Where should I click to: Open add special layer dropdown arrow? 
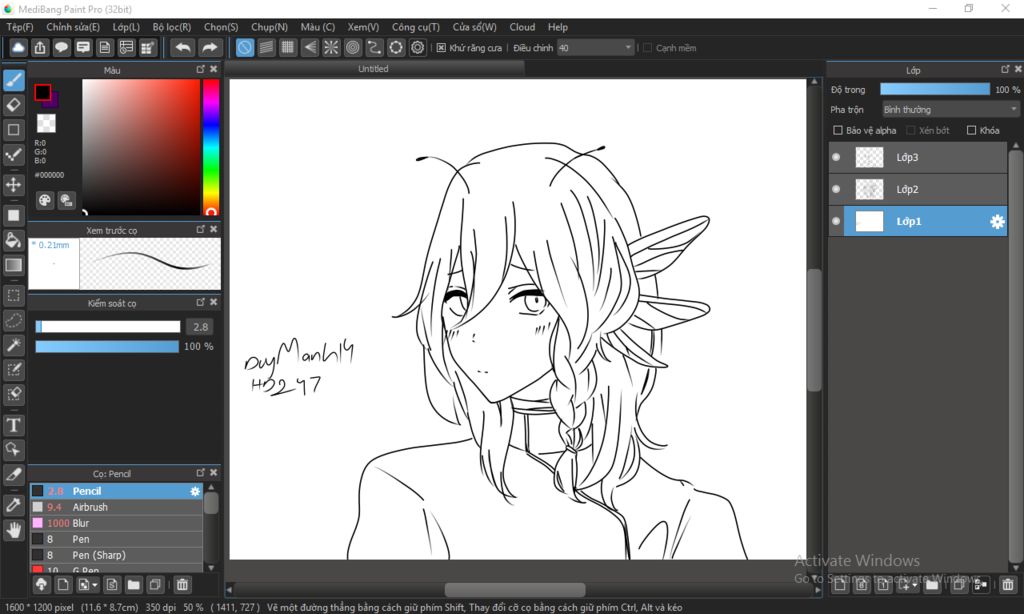coord(914,585)
